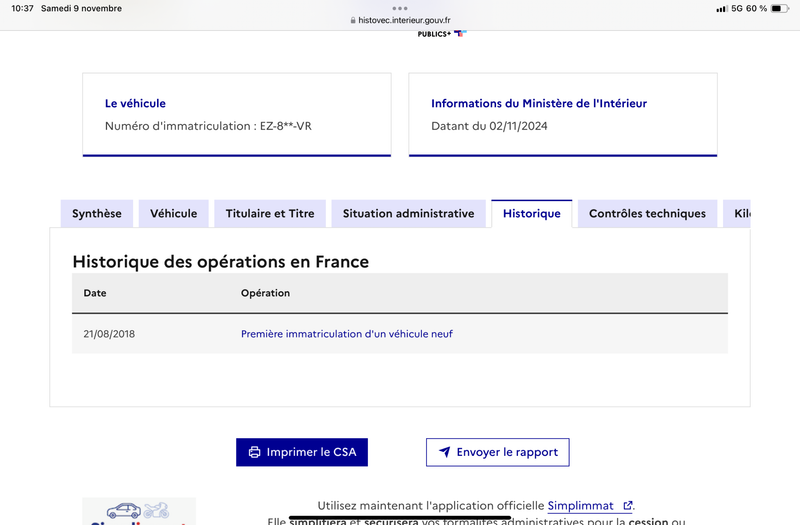Select the Situation administrative tab
Image resolution: width=800 pixels, height=525 pixels.
tap(408, 213)
